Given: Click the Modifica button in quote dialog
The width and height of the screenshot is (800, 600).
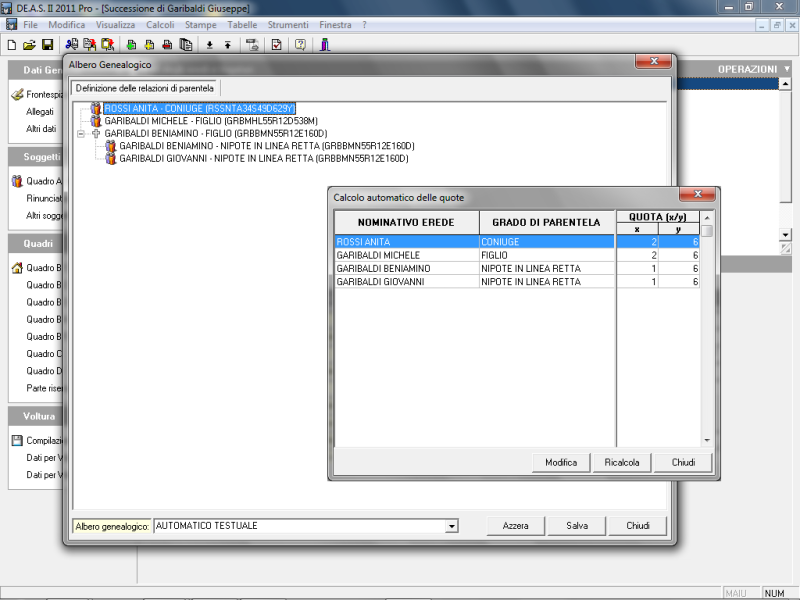Looking at the screenshot, I should (x=560, y=462).
